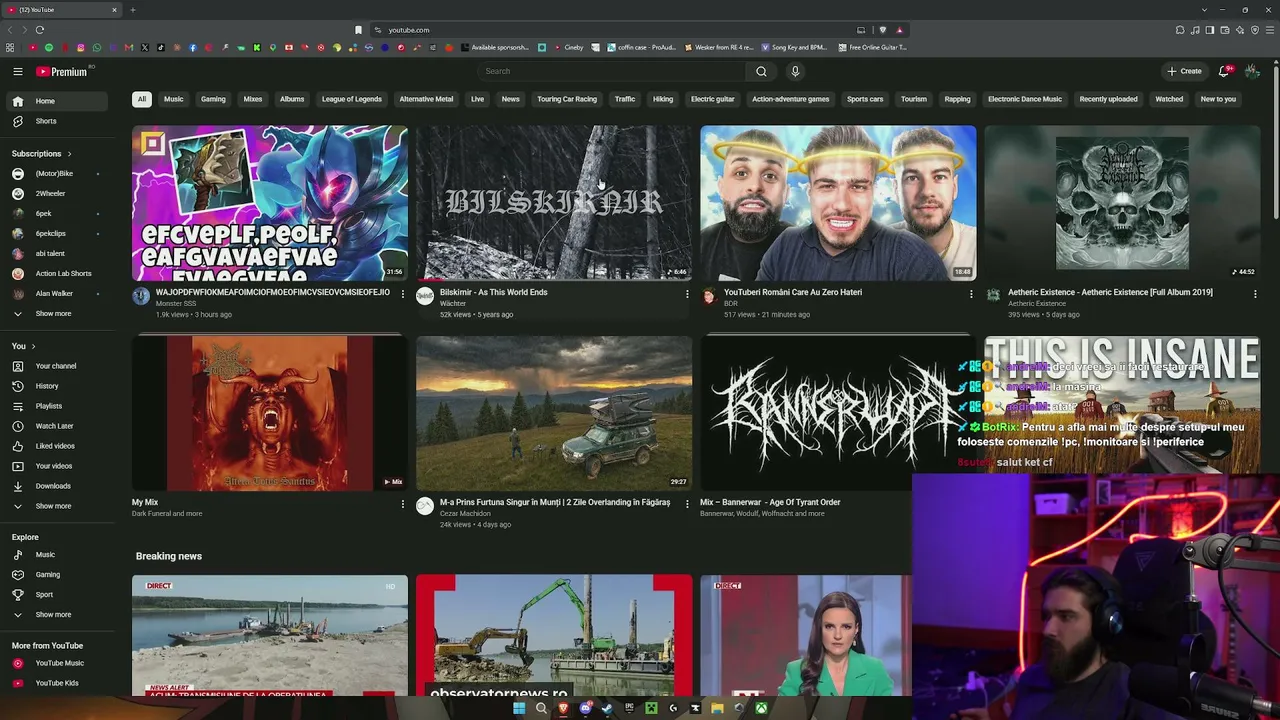Open the Home sidebar item
The width and height of the screenshot is (1280, 720).
[56, 101]
